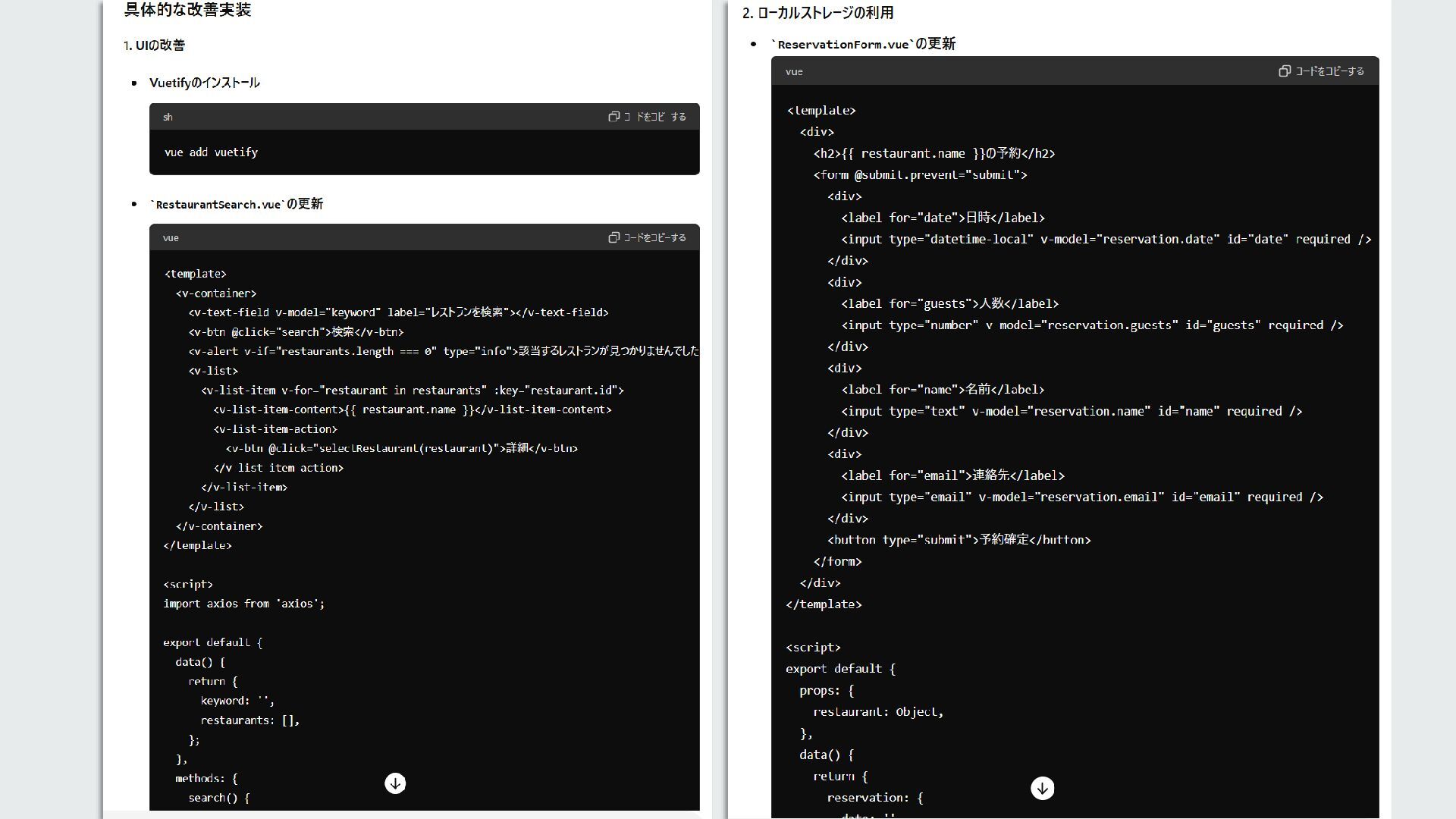Screen dimensions: 1456x819
Task: Click the 'RestaurantSearch.vue の更新' bullet
Action: pos(237,204)
